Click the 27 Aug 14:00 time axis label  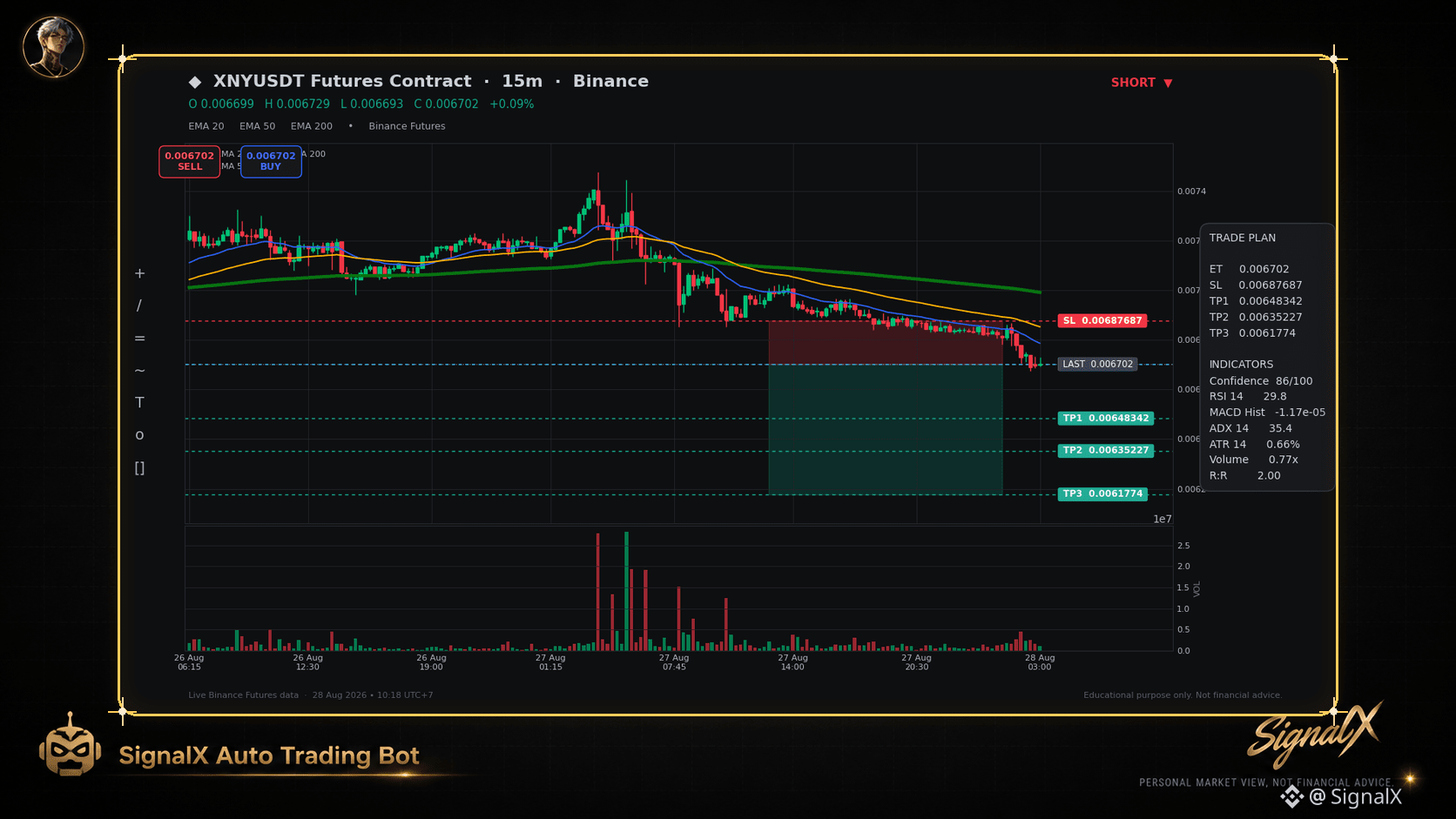click(793, 662)
